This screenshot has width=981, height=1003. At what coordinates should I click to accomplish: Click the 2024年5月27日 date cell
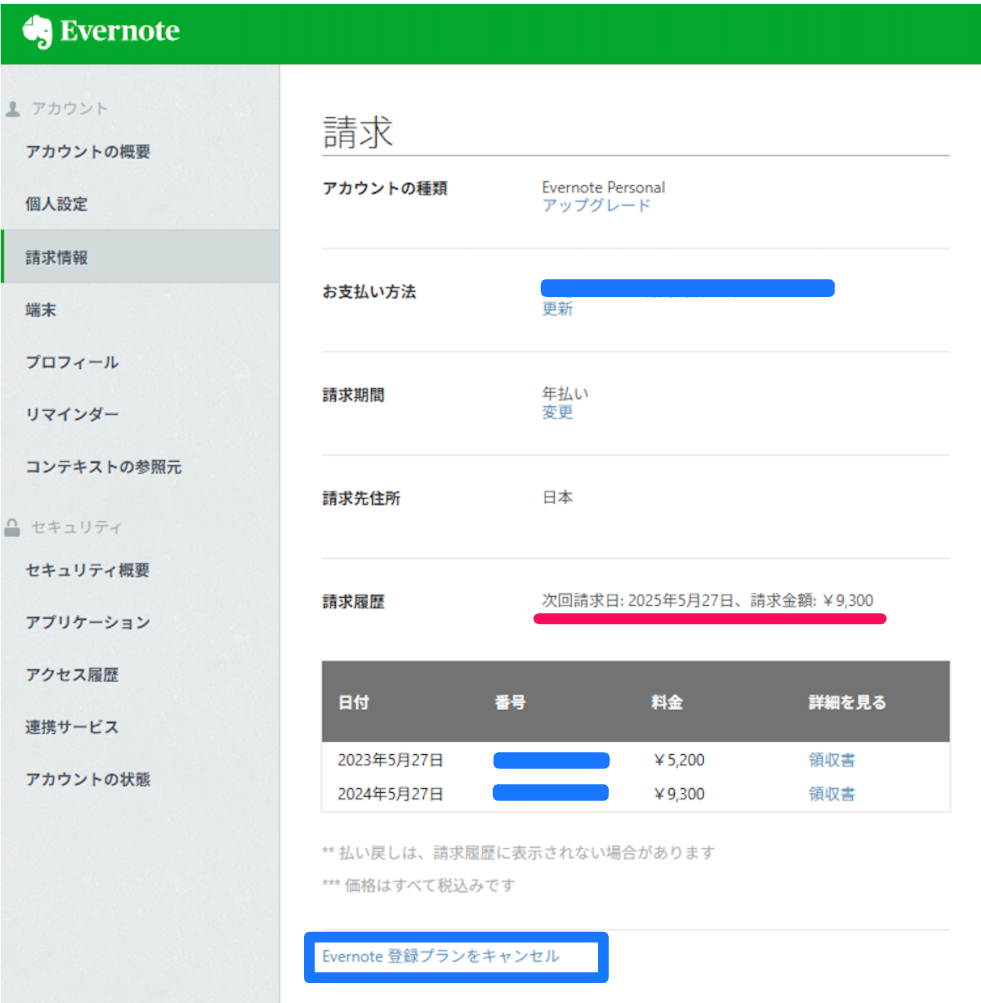(390, 794)
